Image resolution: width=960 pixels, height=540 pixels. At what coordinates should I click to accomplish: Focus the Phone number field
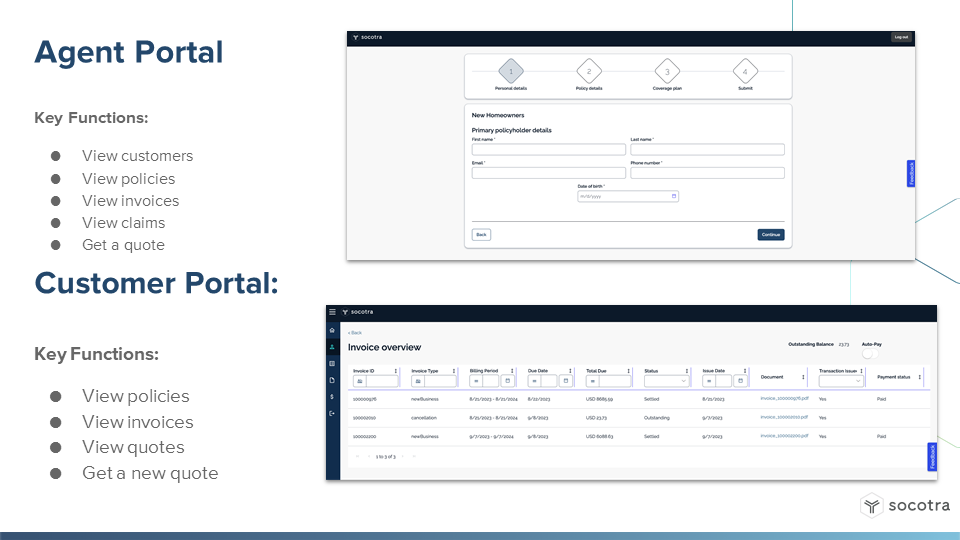tap(707, 173)
